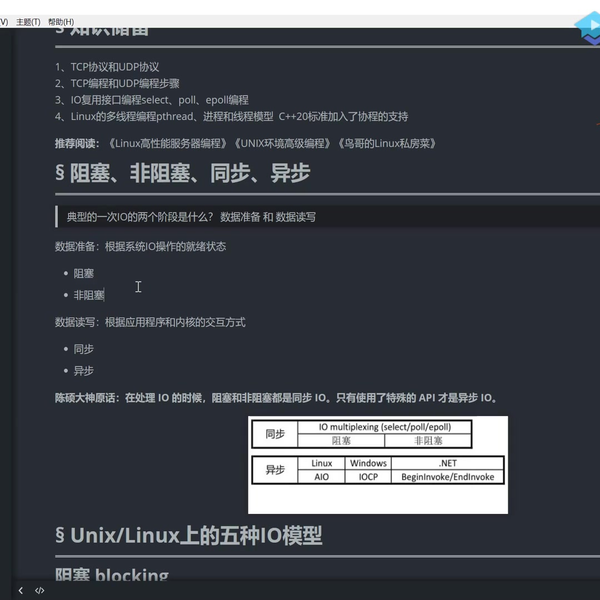Toggle sidebar with bottom-left chevron icon
600x600 pixels.
click(21, 590)
